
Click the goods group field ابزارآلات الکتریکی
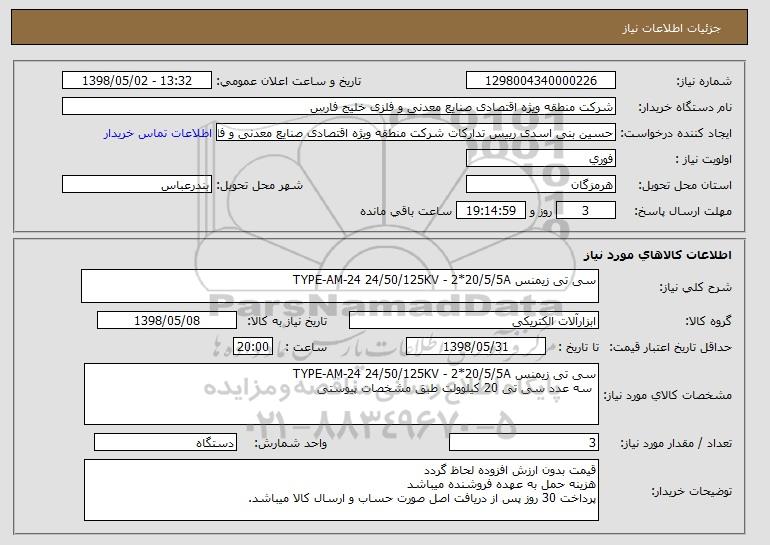pos(473,321)
